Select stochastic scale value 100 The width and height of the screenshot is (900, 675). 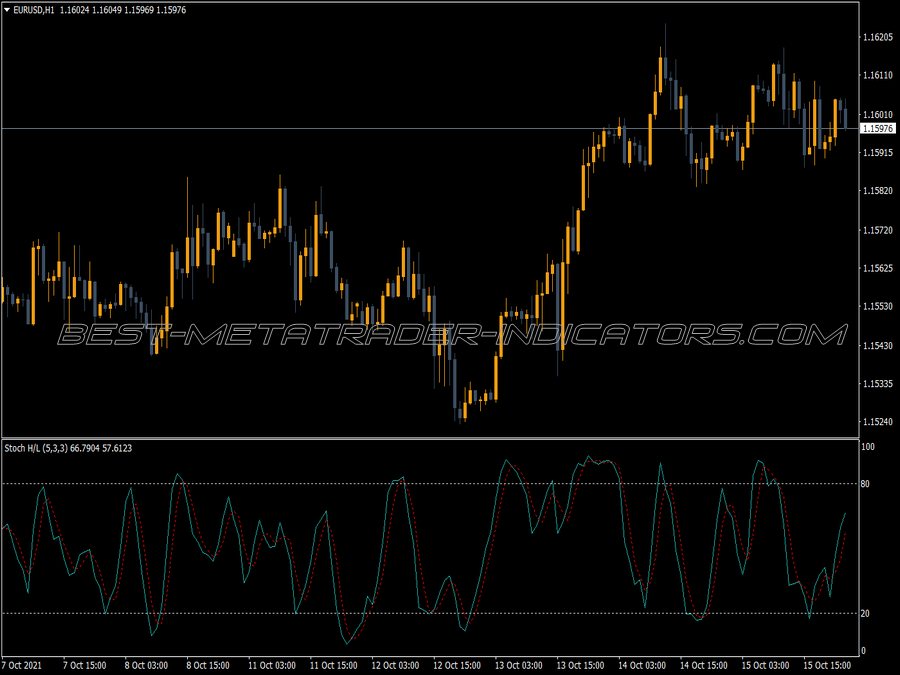coord(868,447)
